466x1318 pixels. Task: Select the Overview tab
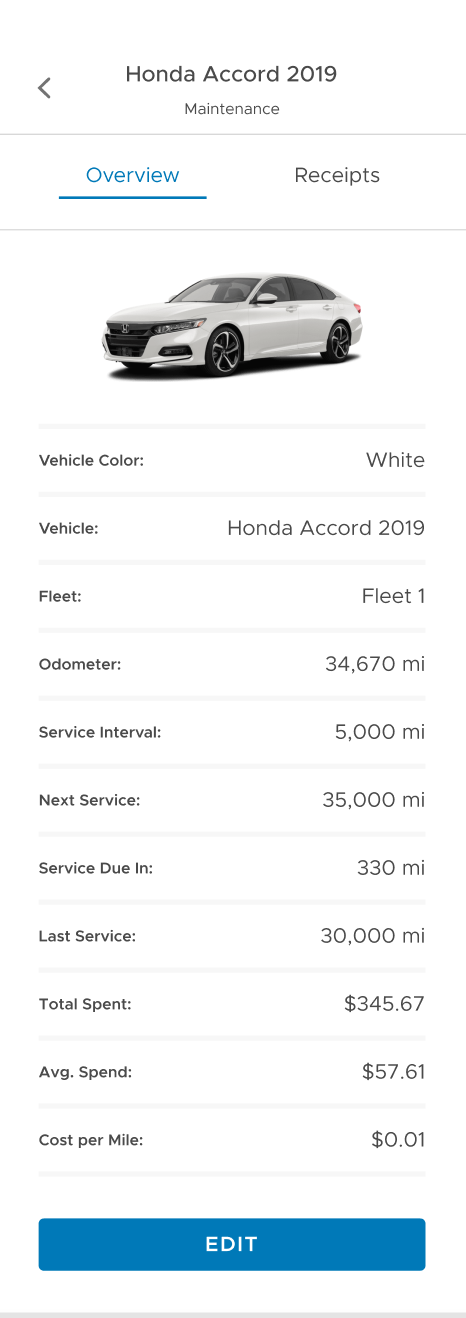pyautogui.click(x=132, y=176)
